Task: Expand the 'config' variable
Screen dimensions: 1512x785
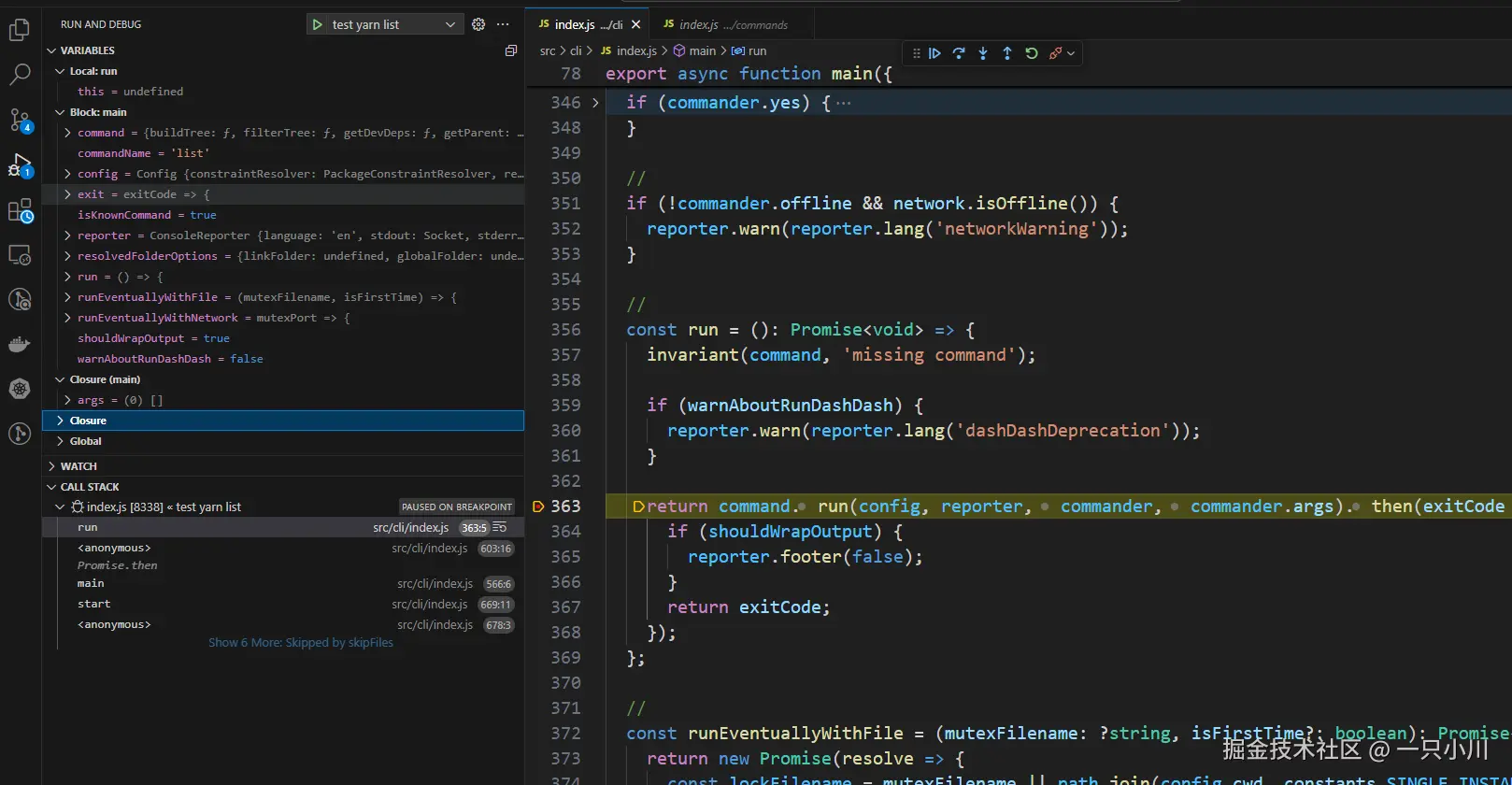Action: tap(67, 174)
